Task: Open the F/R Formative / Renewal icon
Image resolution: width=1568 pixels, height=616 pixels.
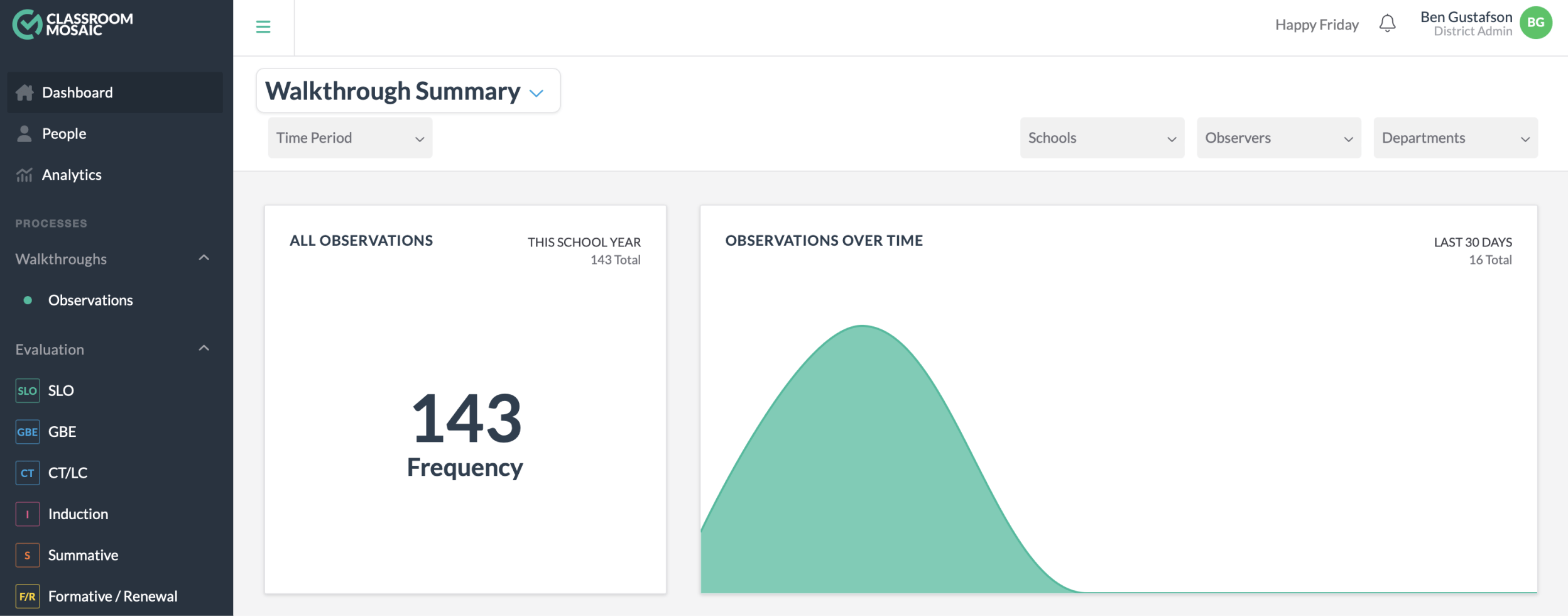Action: point(27,596)
